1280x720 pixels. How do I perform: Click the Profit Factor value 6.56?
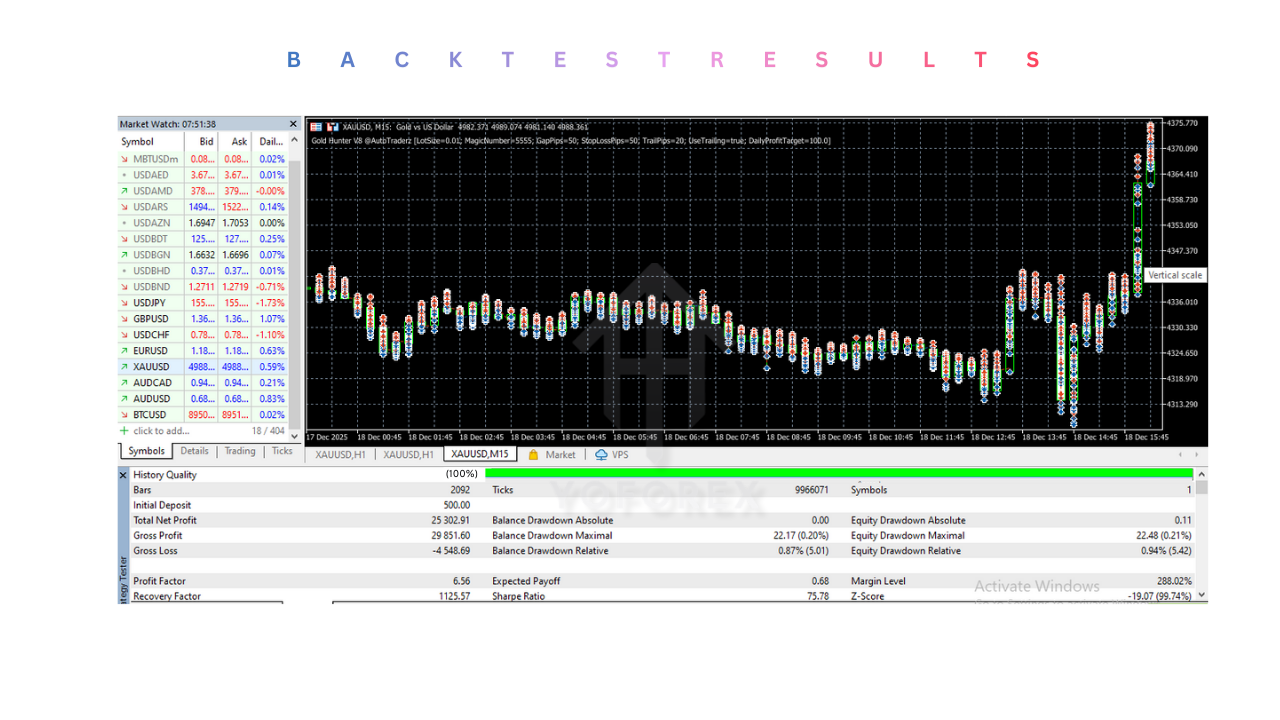coord(461,581)
